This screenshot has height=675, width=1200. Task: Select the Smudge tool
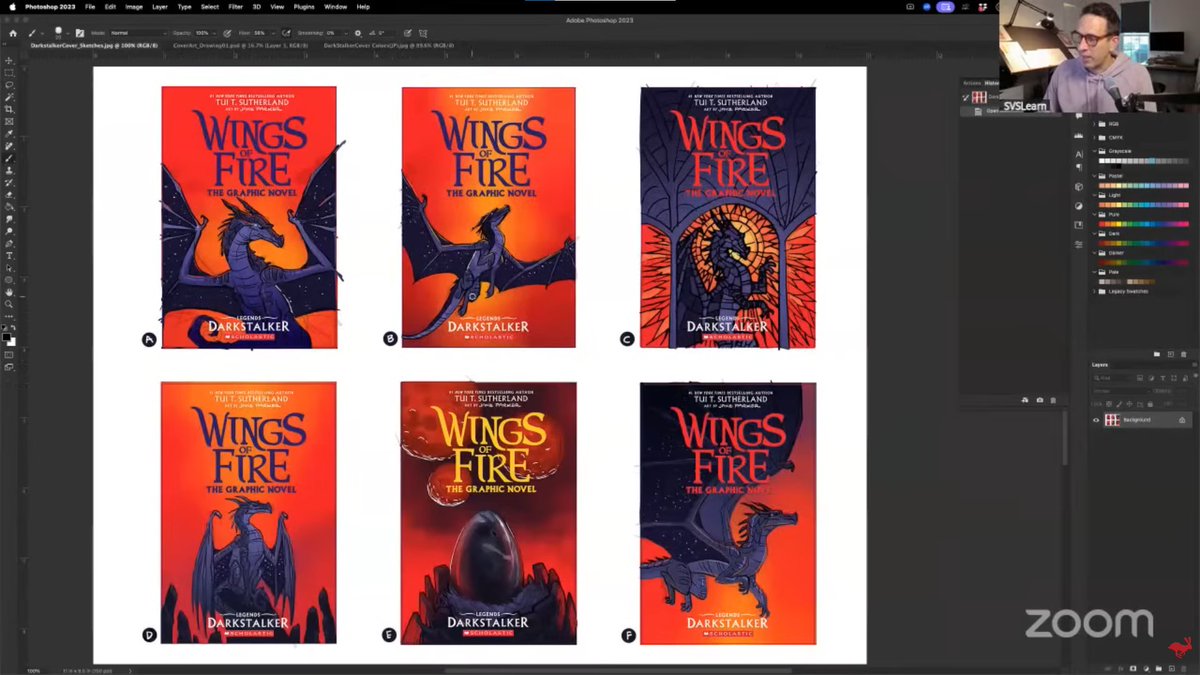click(9, 219)
